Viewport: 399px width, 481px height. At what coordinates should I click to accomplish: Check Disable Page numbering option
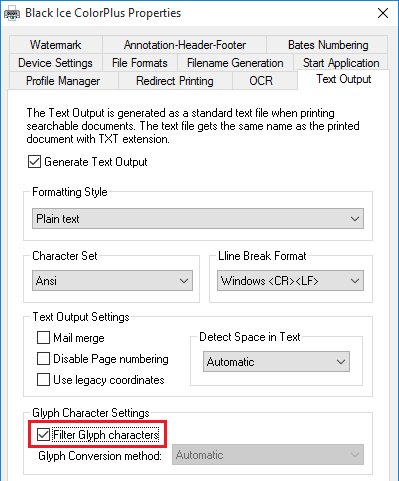point(43,359)
